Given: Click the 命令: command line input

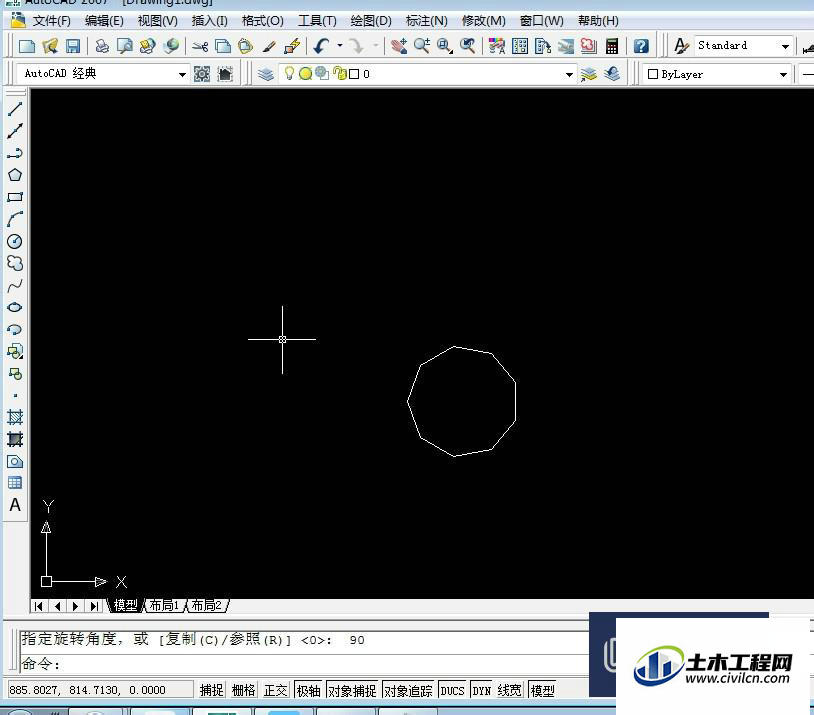Looking at the screenshot, I should pyautogui.click(x=304, y=664).
